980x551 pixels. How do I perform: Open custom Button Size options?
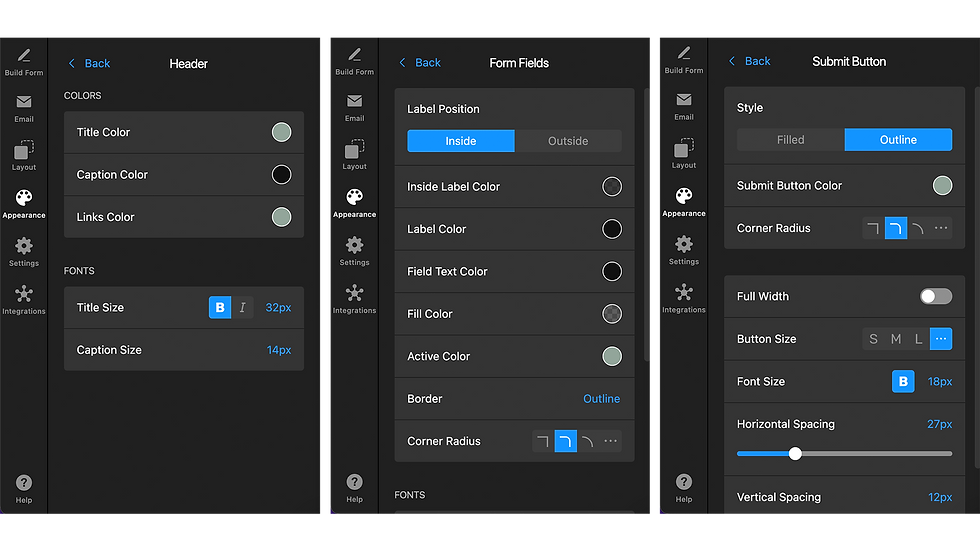941,339
